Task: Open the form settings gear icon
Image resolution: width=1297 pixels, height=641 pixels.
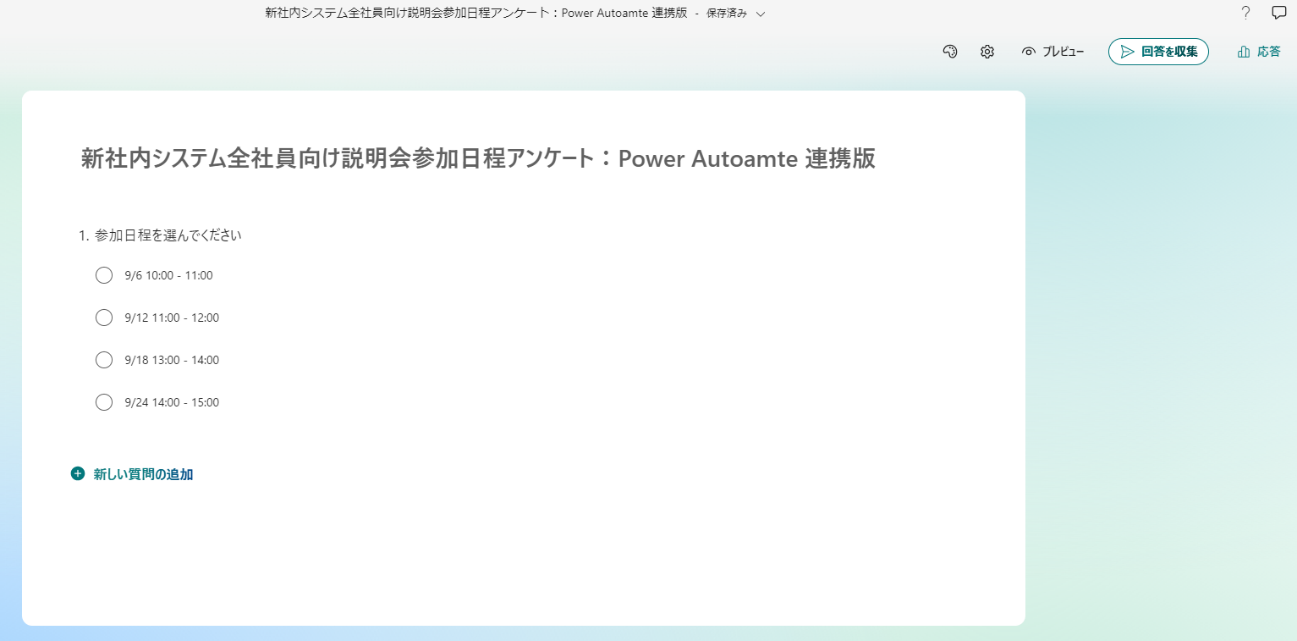Action: tap(987, 52)
